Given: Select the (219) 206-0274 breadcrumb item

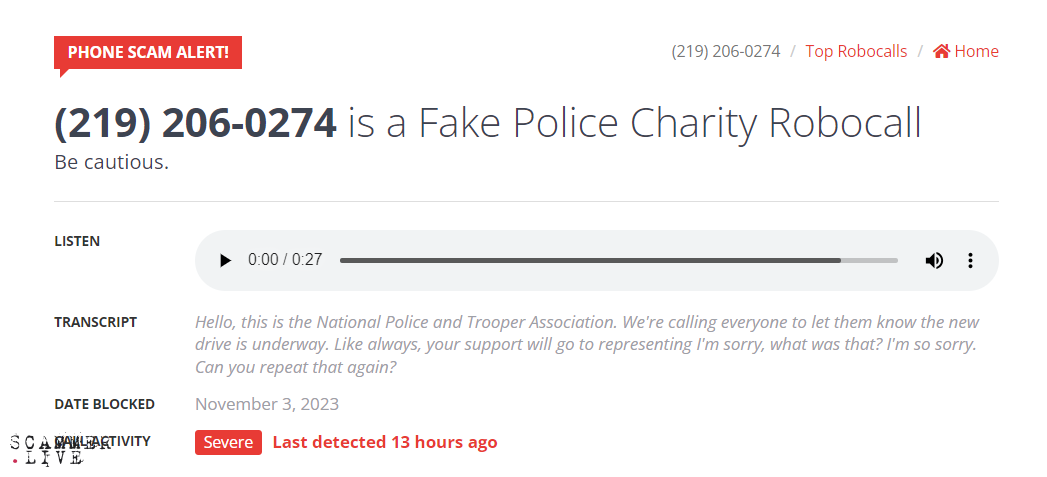Looking at the screenshot, I should click(x=726, y=51).
